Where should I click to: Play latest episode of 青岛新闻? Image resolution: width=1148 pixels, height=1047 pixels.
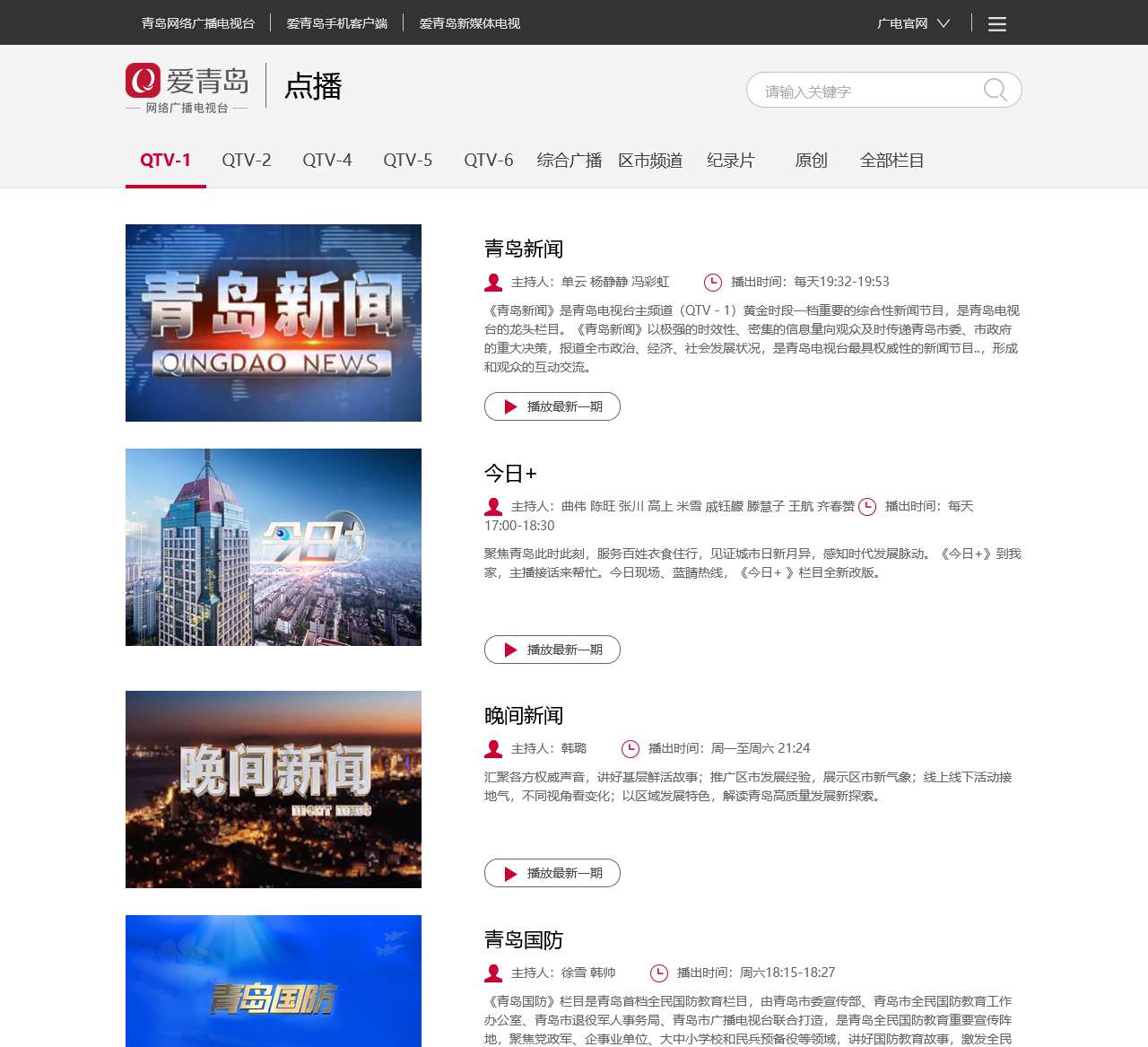pyautogui.click(x=552, y=406)
